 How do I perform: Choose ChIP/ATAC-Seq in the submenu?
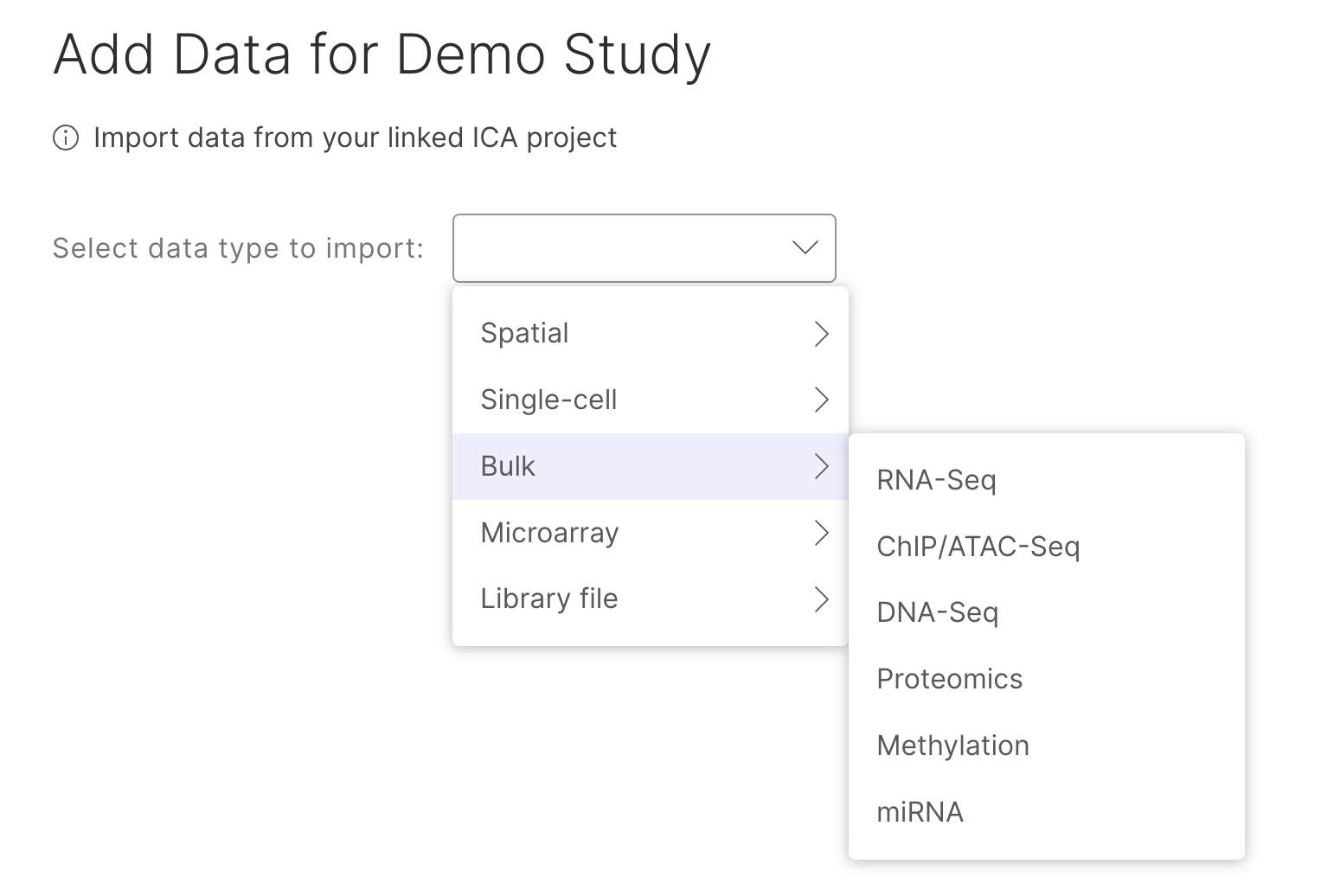pos(978,547)
